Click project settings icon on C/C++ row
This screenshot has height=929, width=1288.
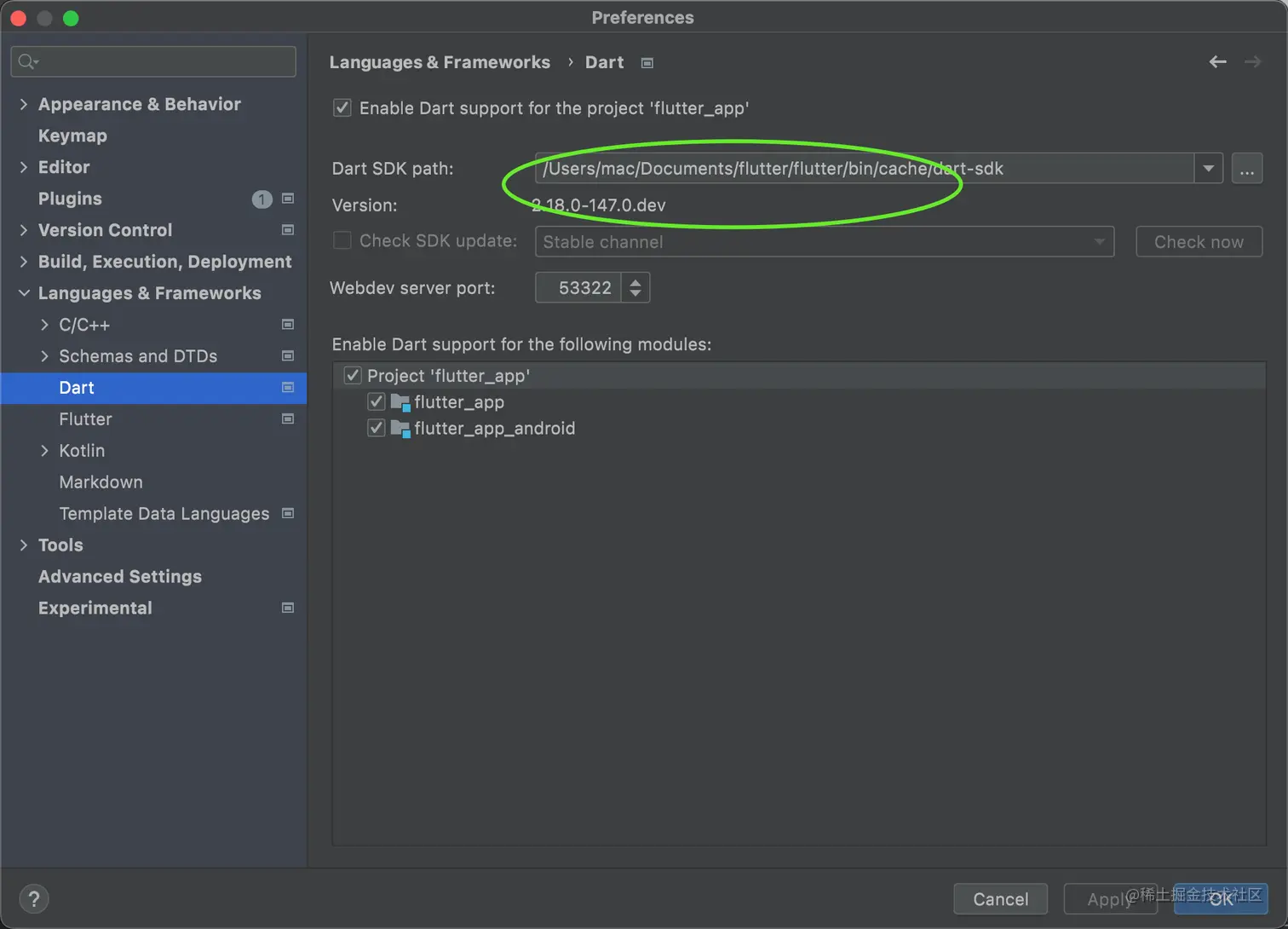click(288, 325)
